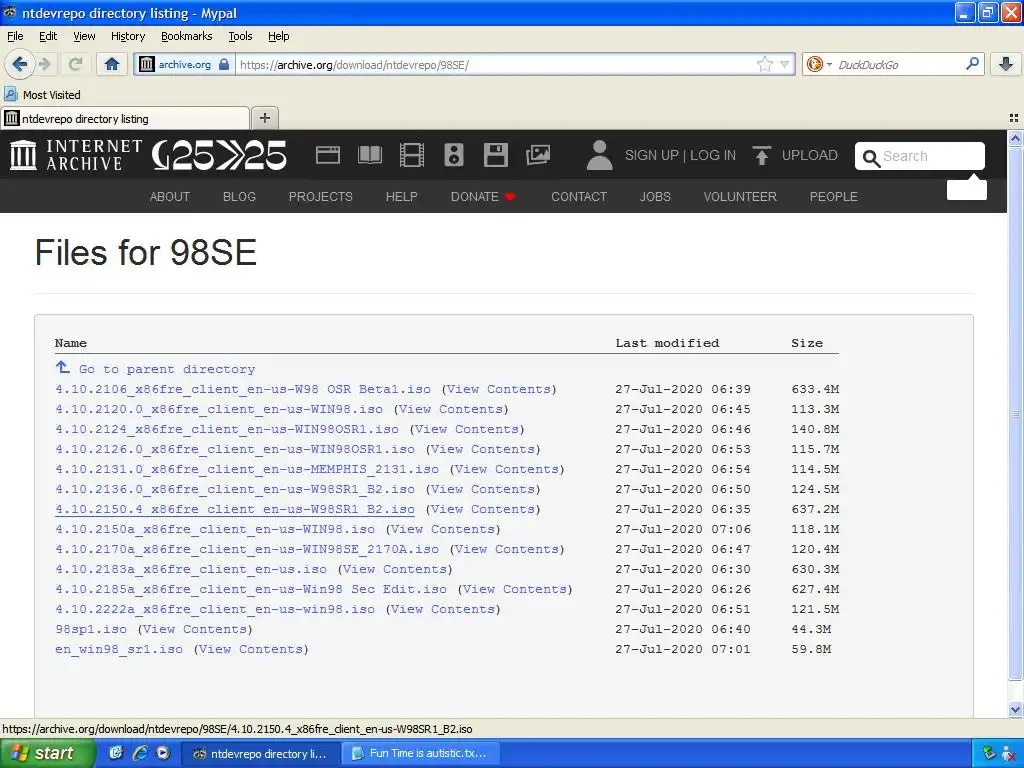Screen dimensions: 1024x768
Task: Download 4.10.2185a Win98 Sec Edit.iso
Action: coord(251,589)
